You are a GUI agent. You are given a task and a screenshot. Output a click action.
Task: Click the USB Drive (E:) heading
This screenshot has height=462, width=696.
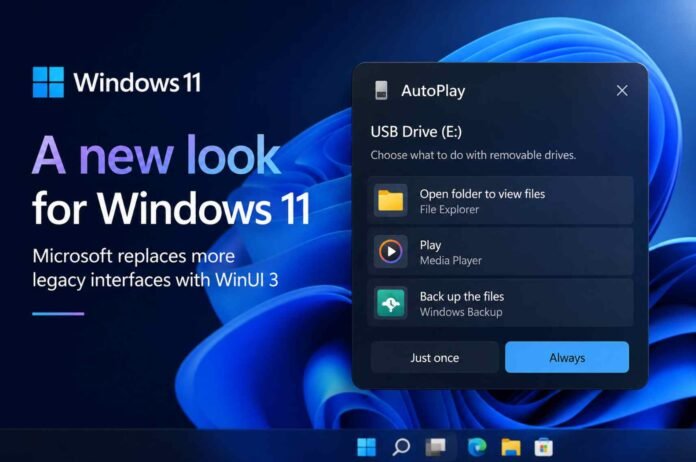pos(416,132)
